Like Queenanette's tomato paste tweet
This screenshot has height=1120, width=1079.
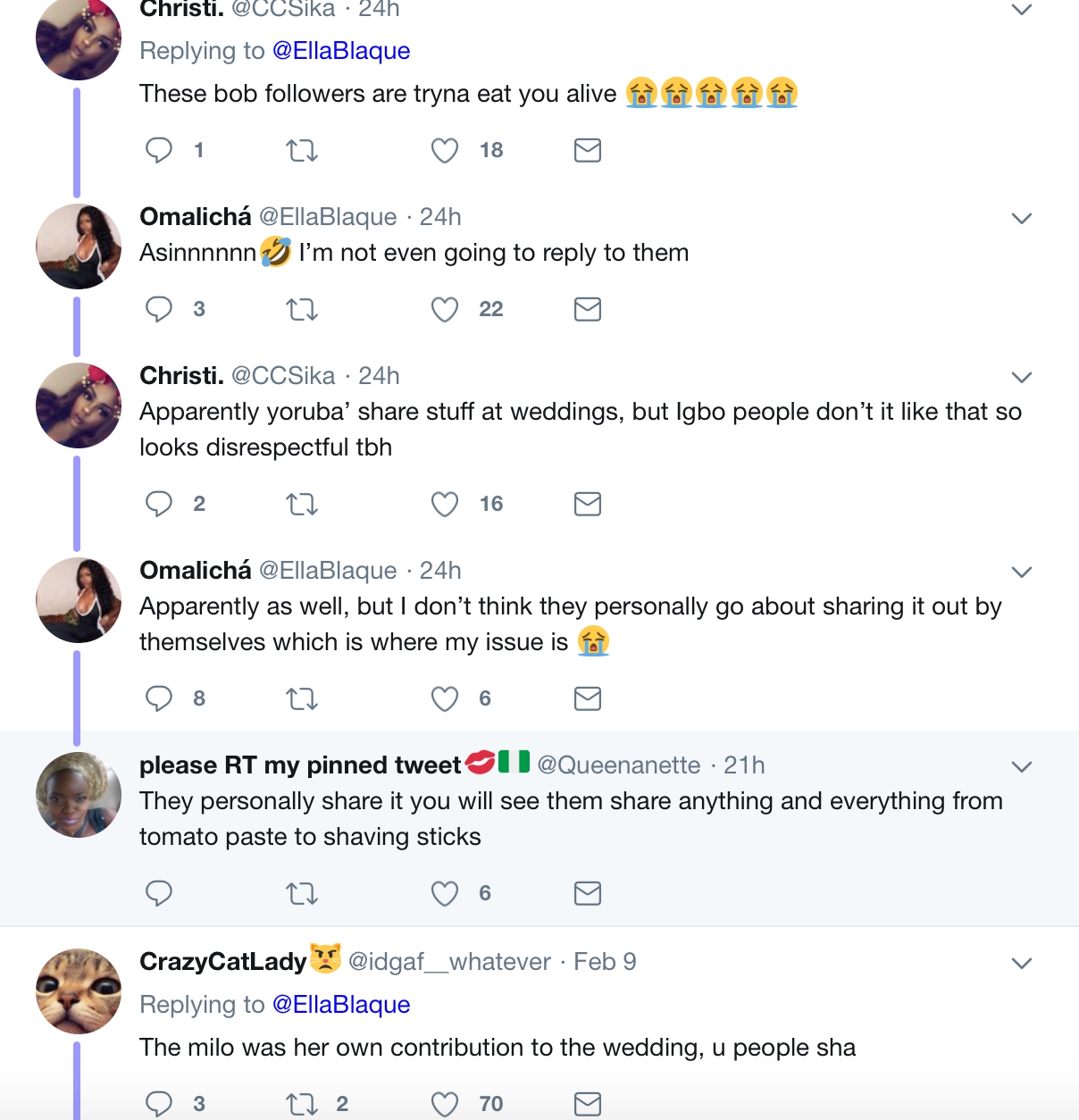point(445,893)
